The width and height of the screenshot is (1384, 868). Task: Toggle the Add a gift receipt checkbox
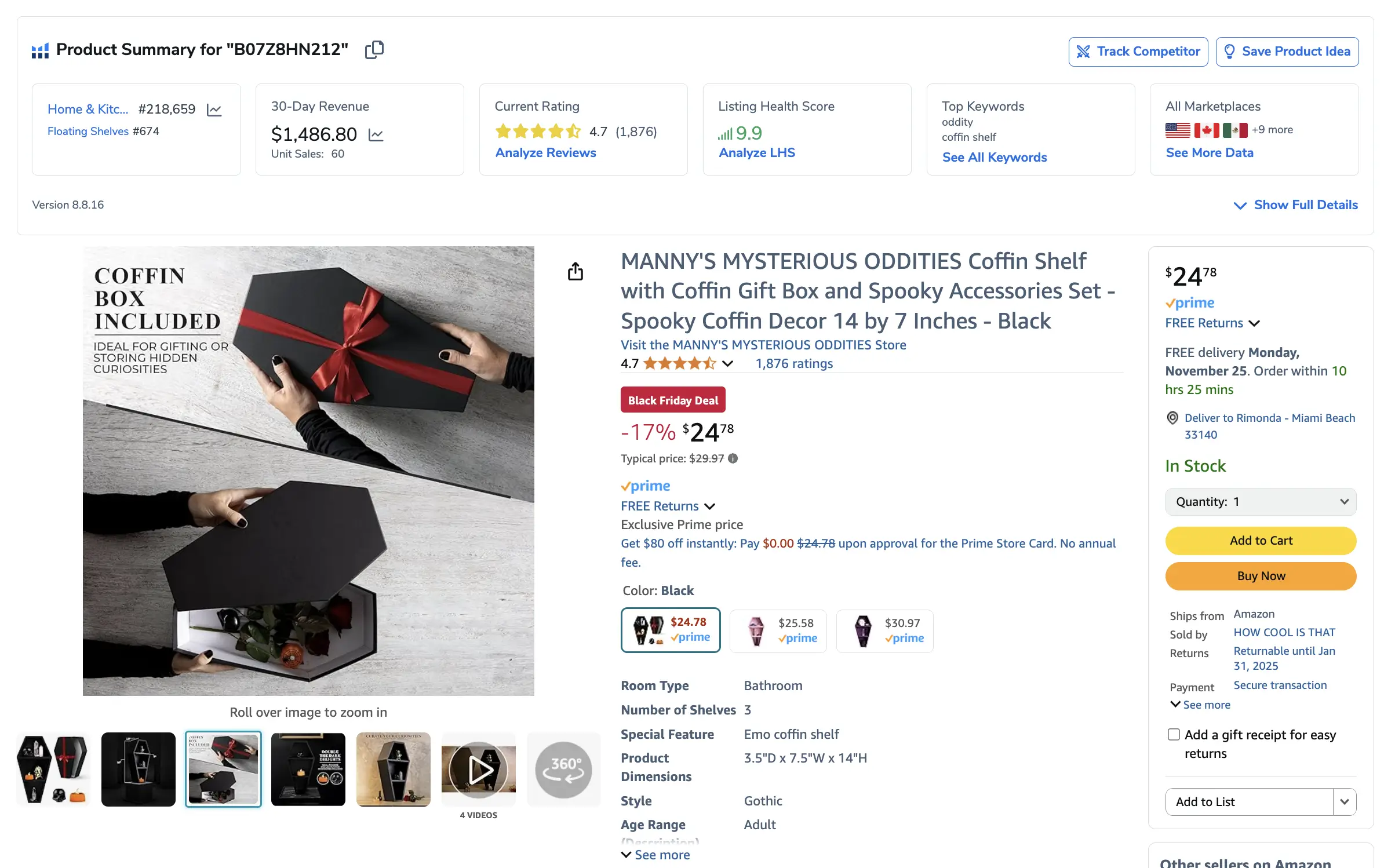(1172, 734)
